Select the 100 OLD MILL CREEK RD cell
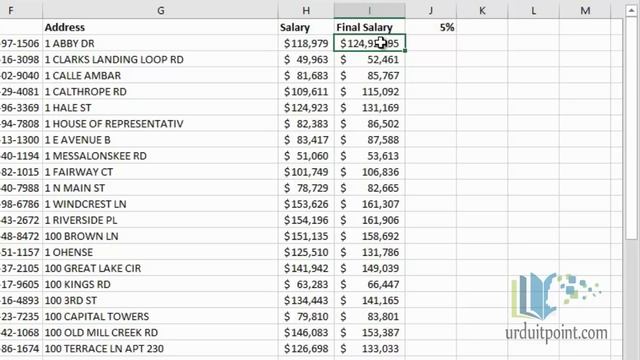The height and width of the screenshot is (360, 640). coord(160,332)
